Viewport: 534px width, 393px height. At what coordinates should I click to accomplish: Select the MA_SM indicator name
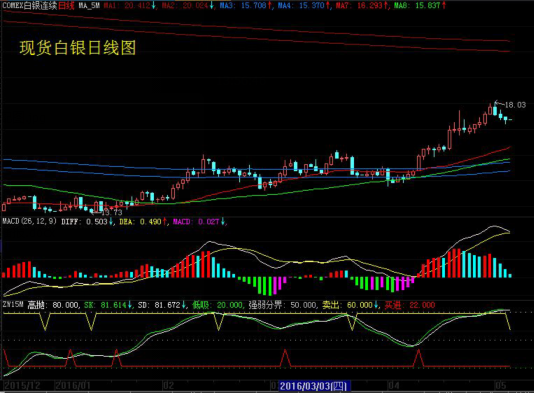pyautogui.click(x=89, y=5)
